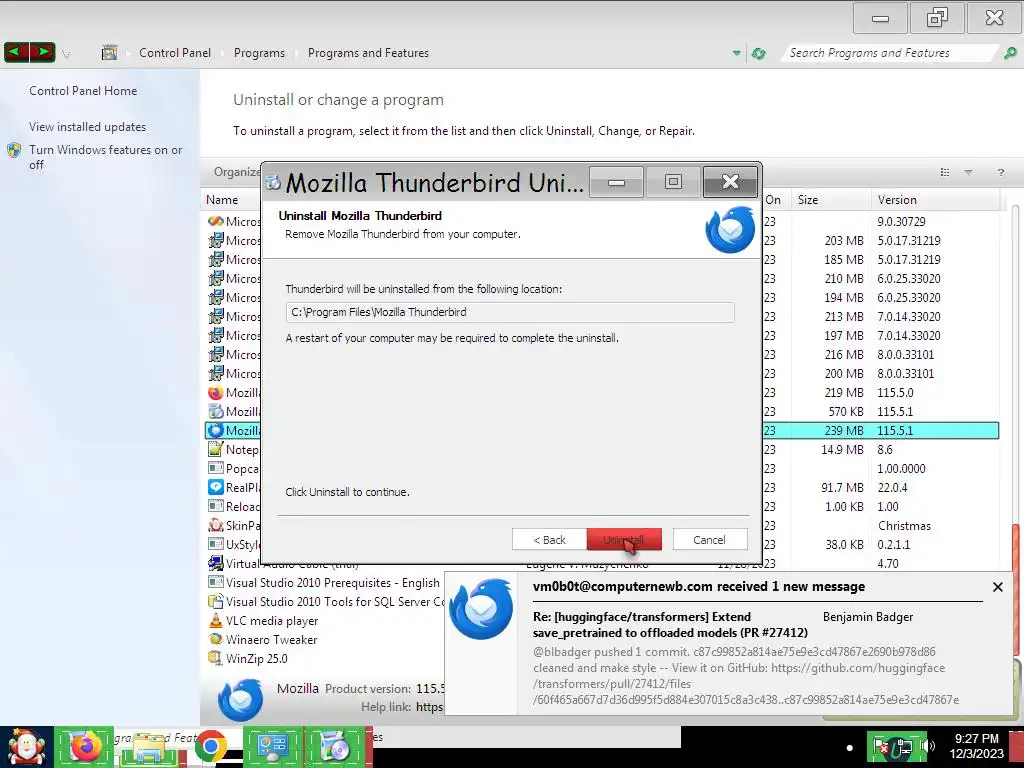
Task: Go back with the < Back button
Action: pos(549,539)
